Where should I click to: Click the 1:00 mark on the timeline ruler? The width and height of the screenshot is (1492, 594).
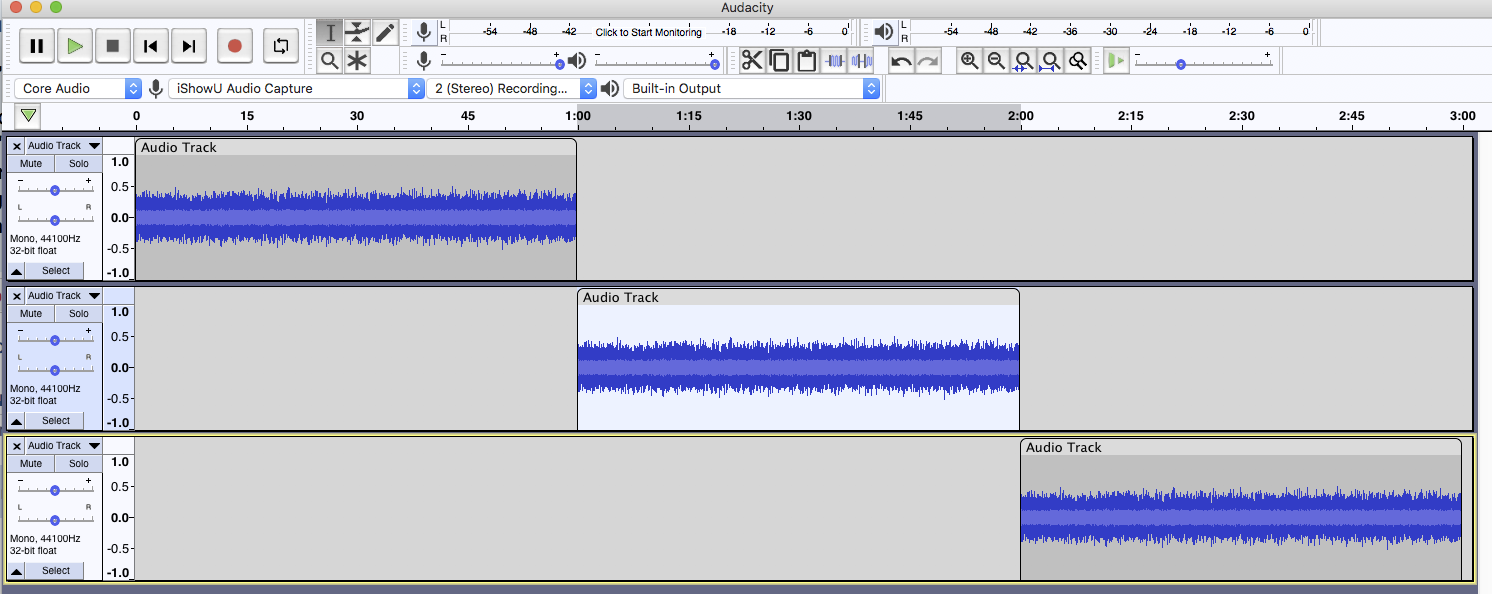click(578, 116)
